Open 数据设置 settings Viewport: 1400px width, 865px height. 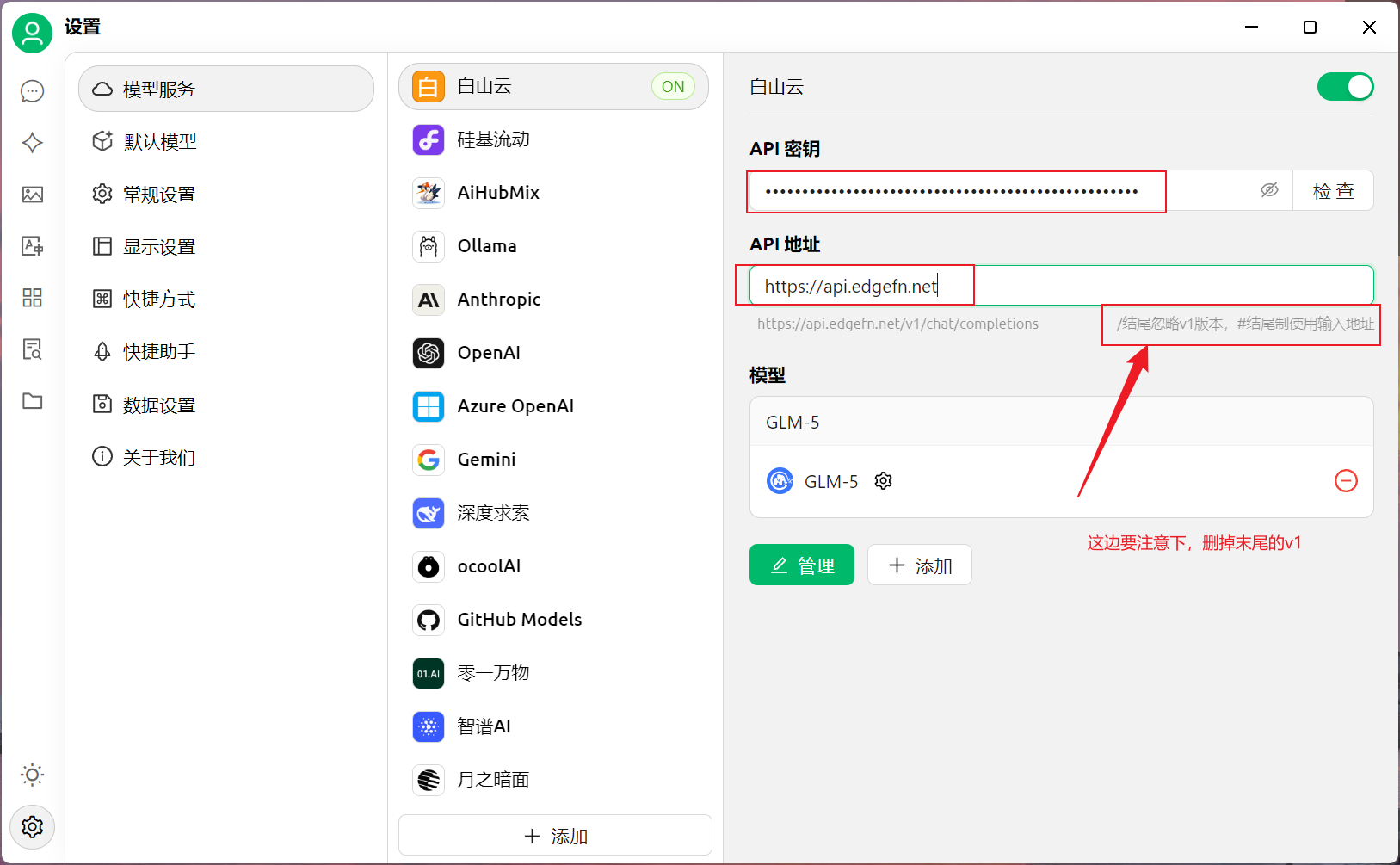pyautogui.click(x=226, y=405)
